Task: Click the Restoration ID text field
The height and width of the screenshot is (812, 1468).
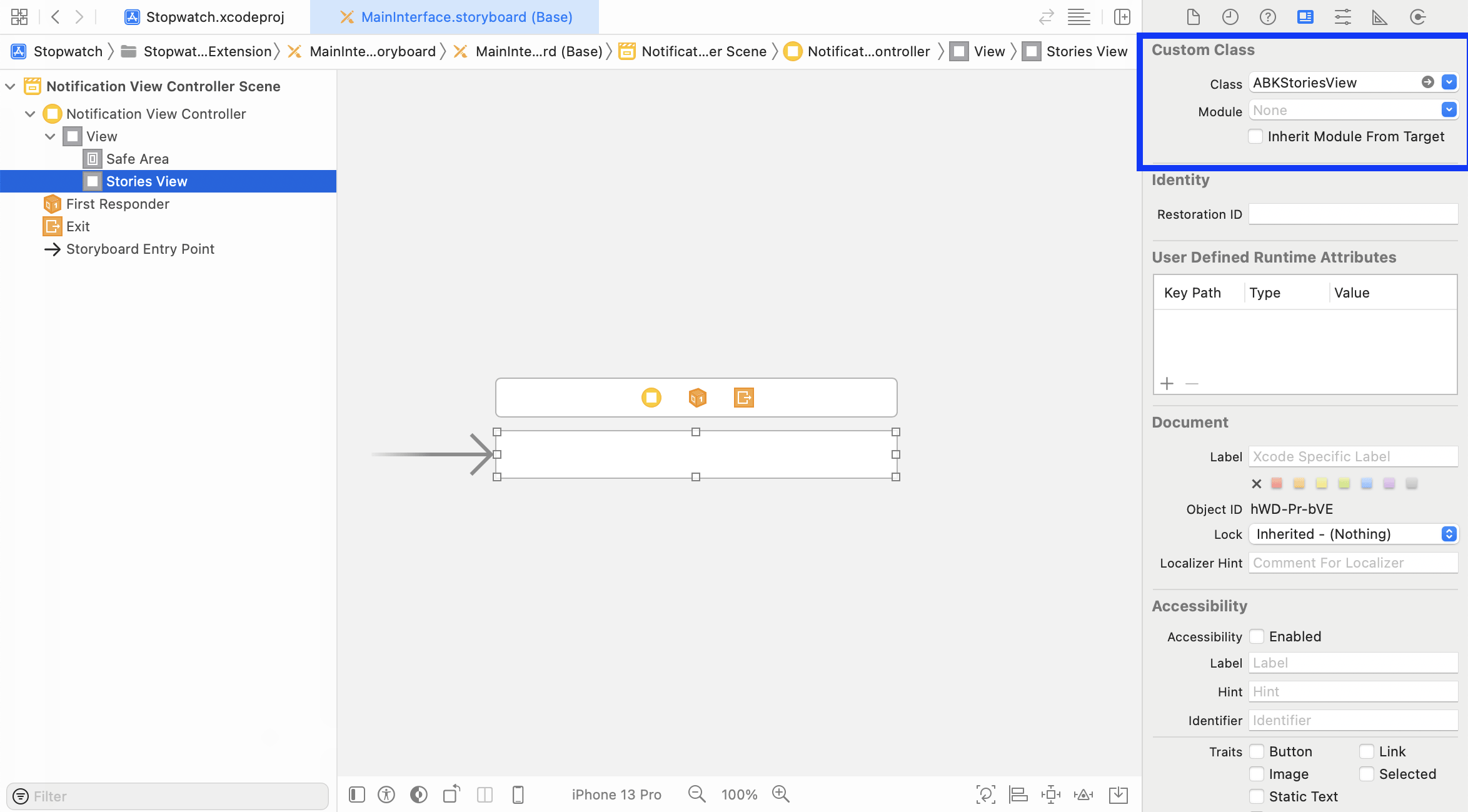Action: (x=1353, y=214)
